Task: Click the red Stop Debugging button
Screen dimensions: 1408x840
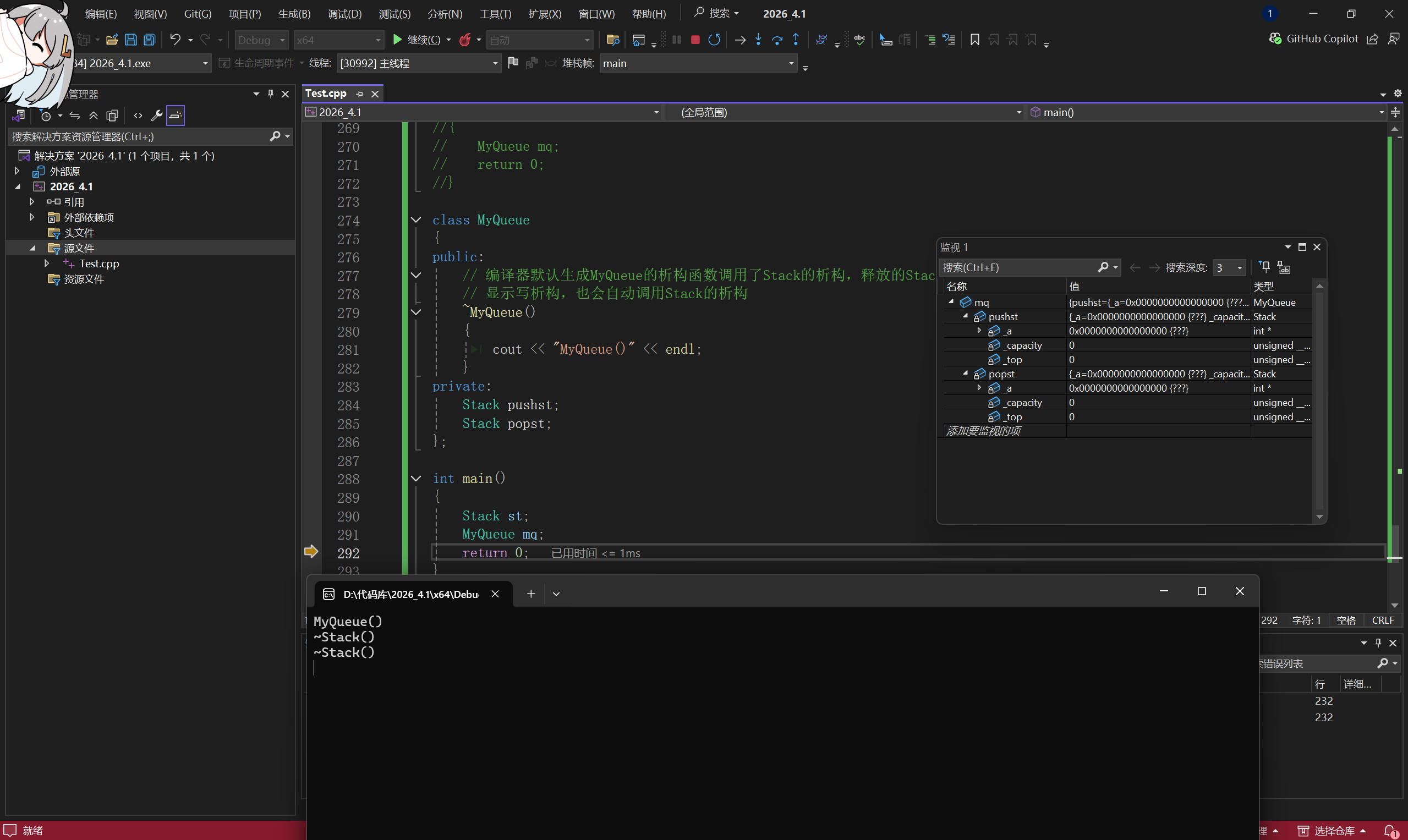Action: click(695, 40)
